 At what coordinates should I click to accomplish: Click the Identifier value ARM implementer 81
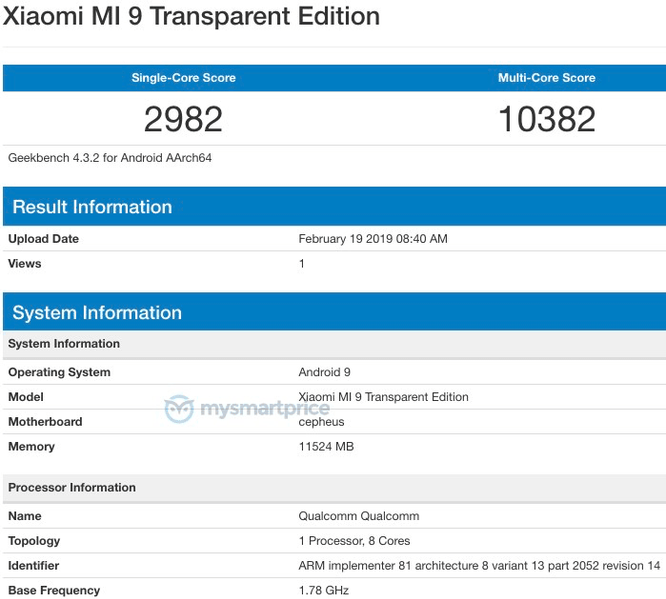pyautogui.click(x=479, y=566)
